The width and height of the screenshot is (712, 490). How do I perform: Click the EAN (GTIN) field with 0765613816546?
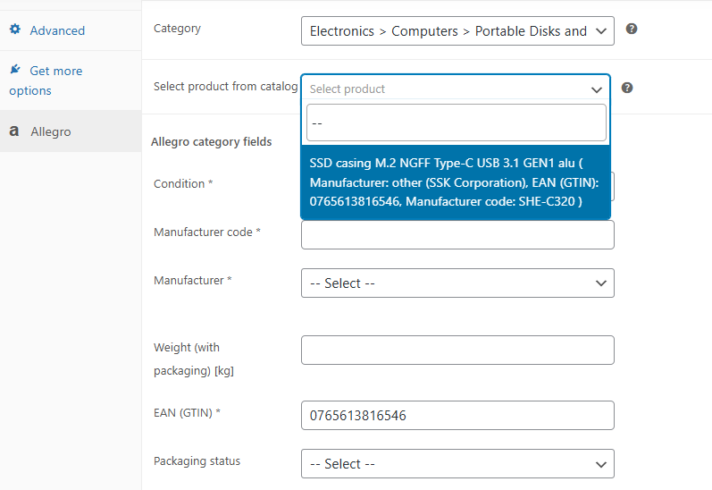click(457, 416)
